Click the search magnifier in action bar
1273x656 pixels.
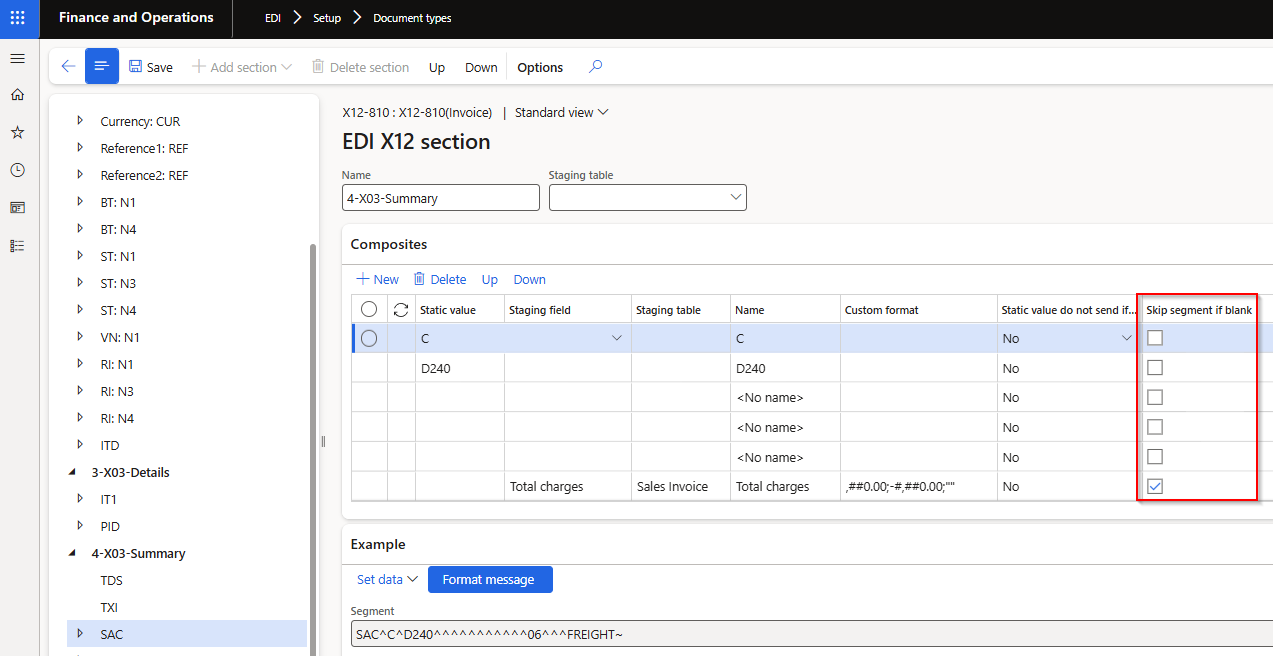pos(595,67)
